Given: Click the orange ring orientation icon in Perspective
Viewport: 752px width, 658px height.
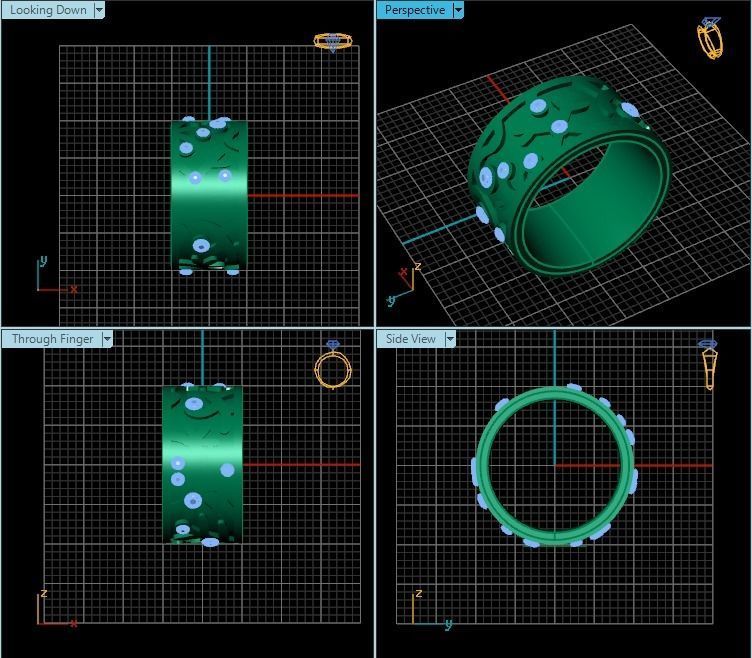Looking at the screenshot, I should [710, 38].
